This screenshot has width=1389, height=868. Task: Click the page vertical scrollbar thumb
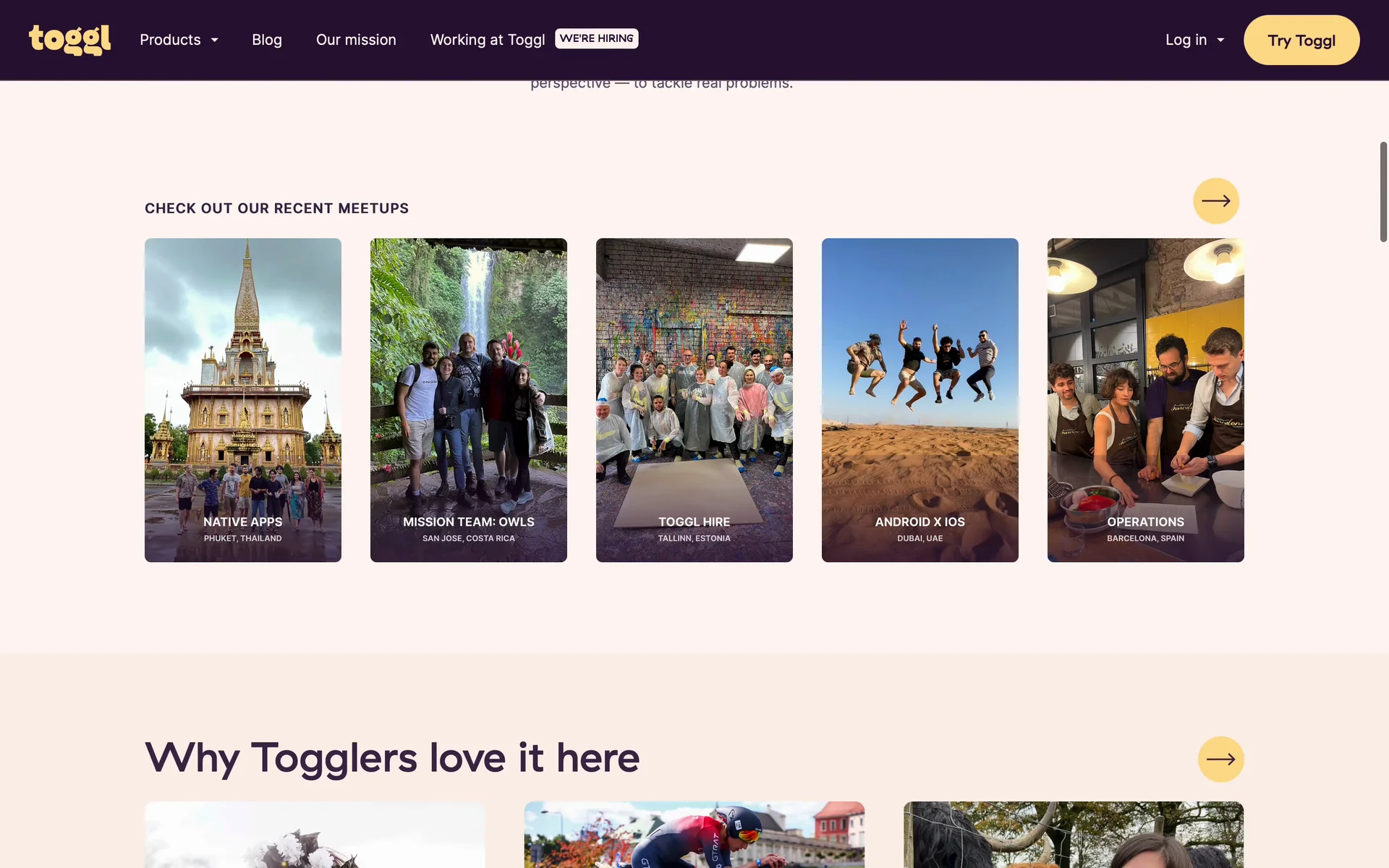point(1383,192)
